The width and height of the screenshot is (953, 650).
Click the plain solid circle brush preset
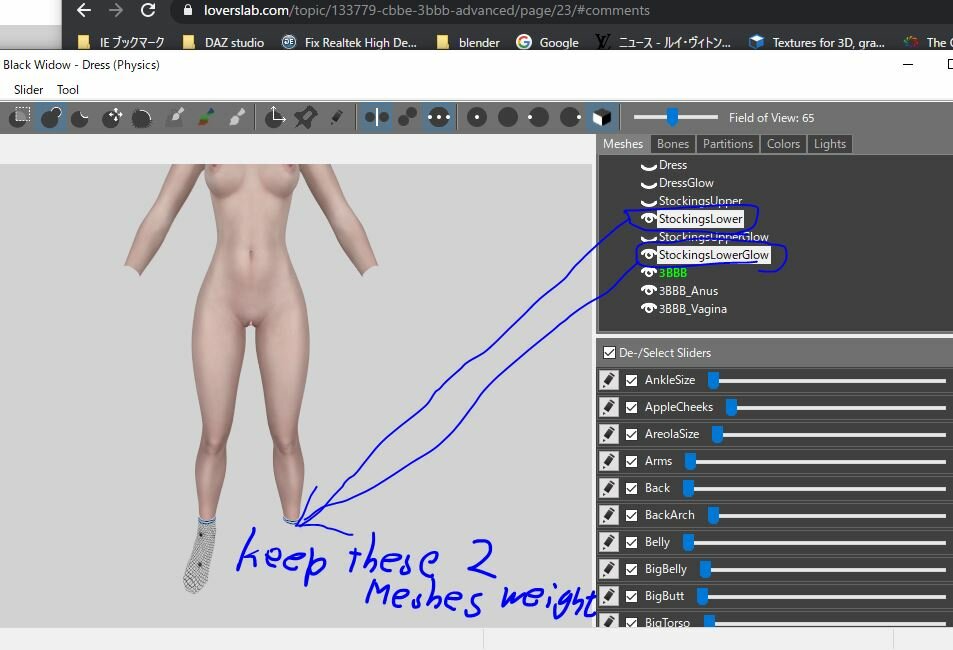coord(508,117)
